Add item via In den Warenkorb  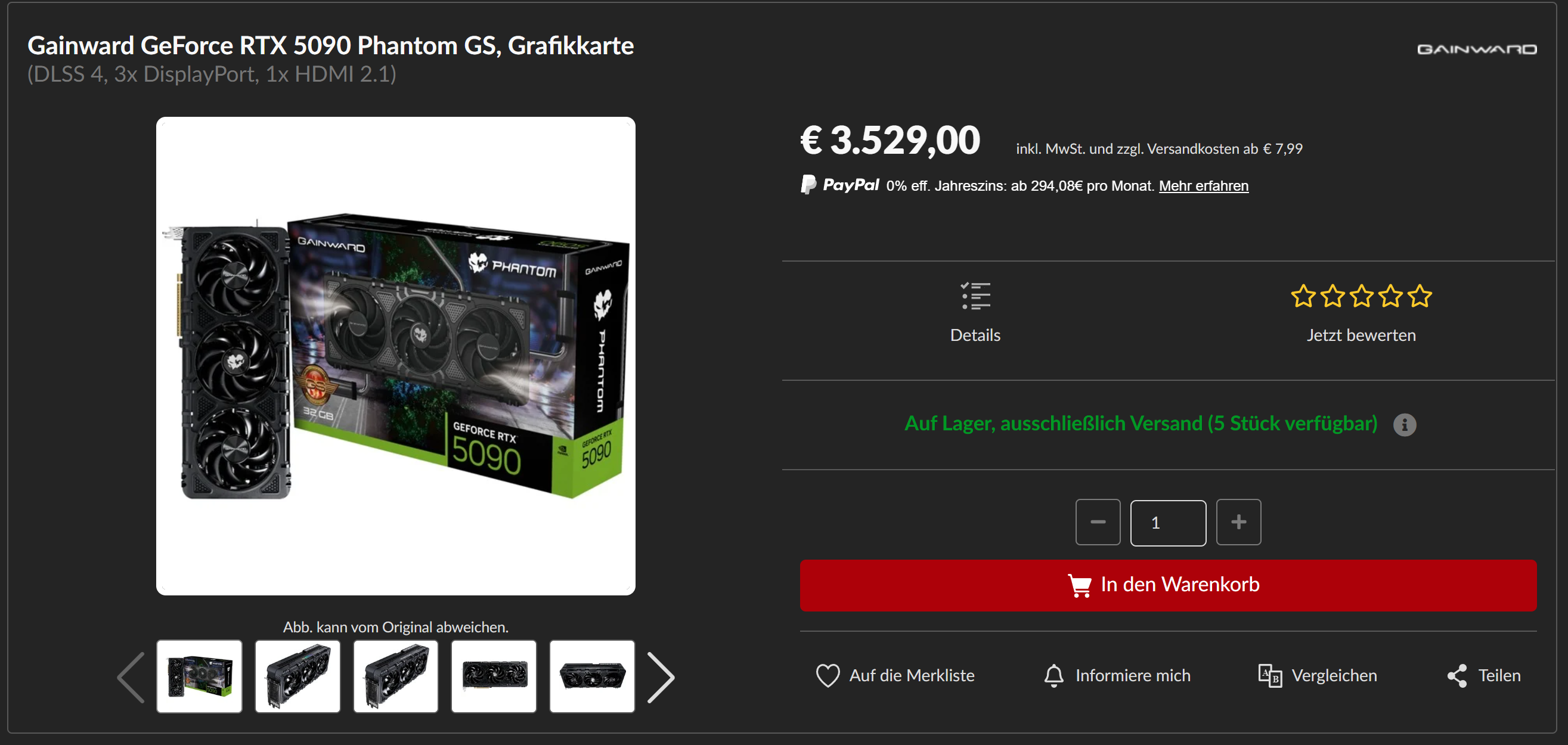click(1167, 585)
